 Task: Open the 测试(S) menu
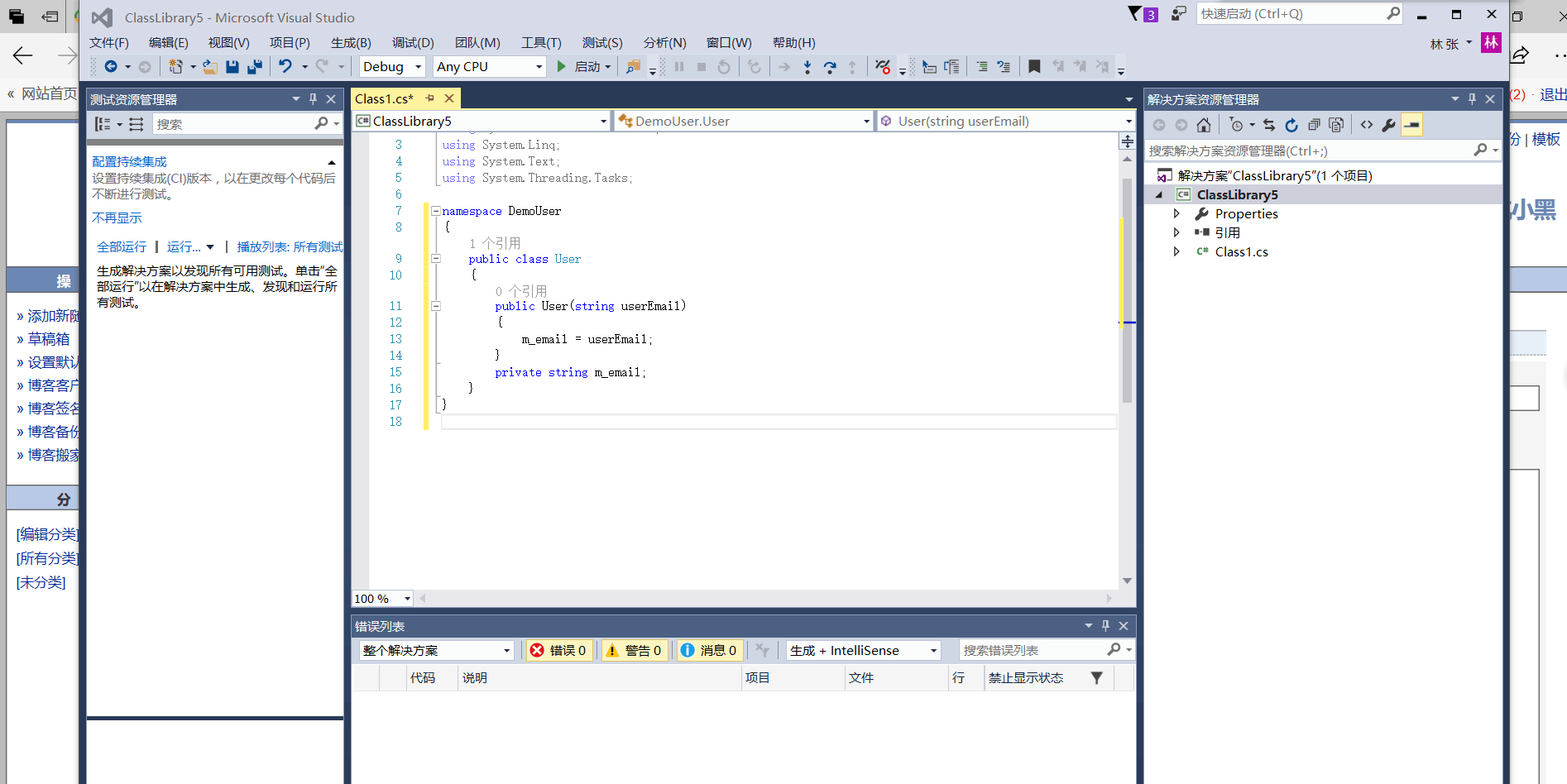click(x=602, y=42)
